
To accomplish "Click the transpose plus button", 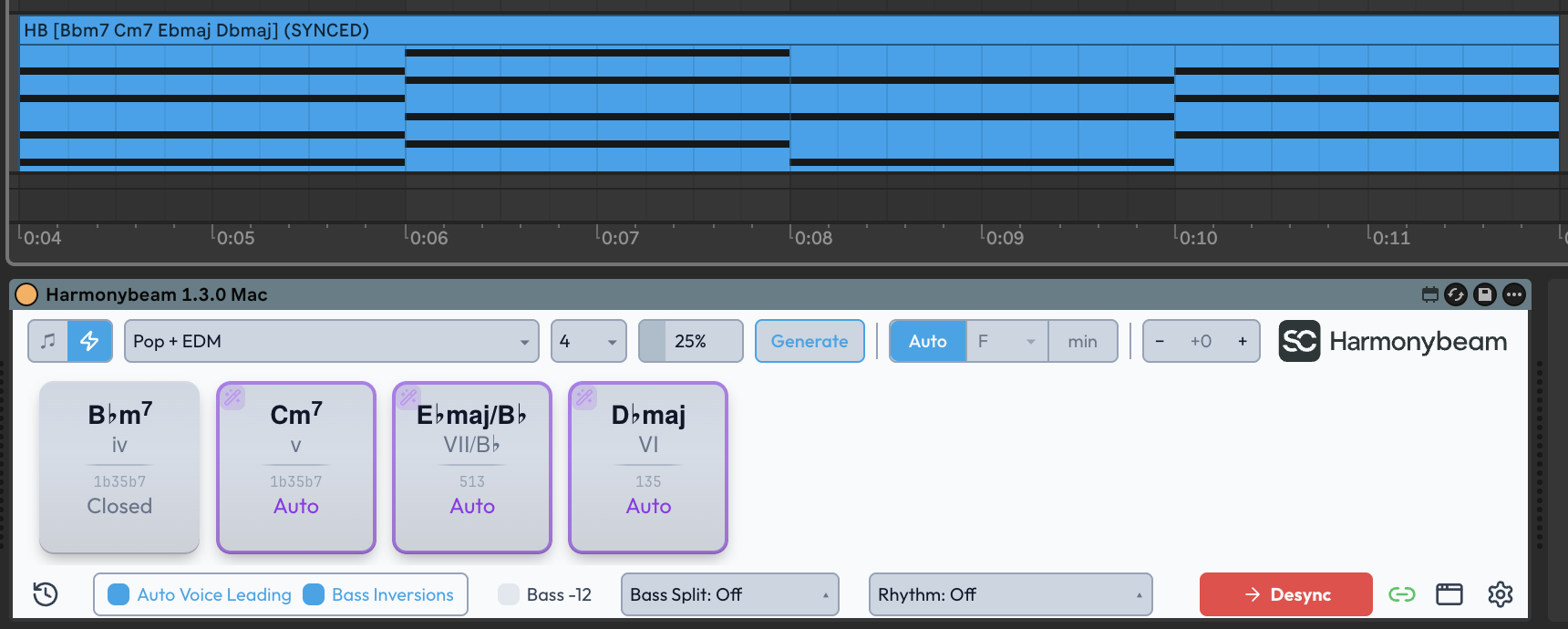I will (x=1243, y=341).
